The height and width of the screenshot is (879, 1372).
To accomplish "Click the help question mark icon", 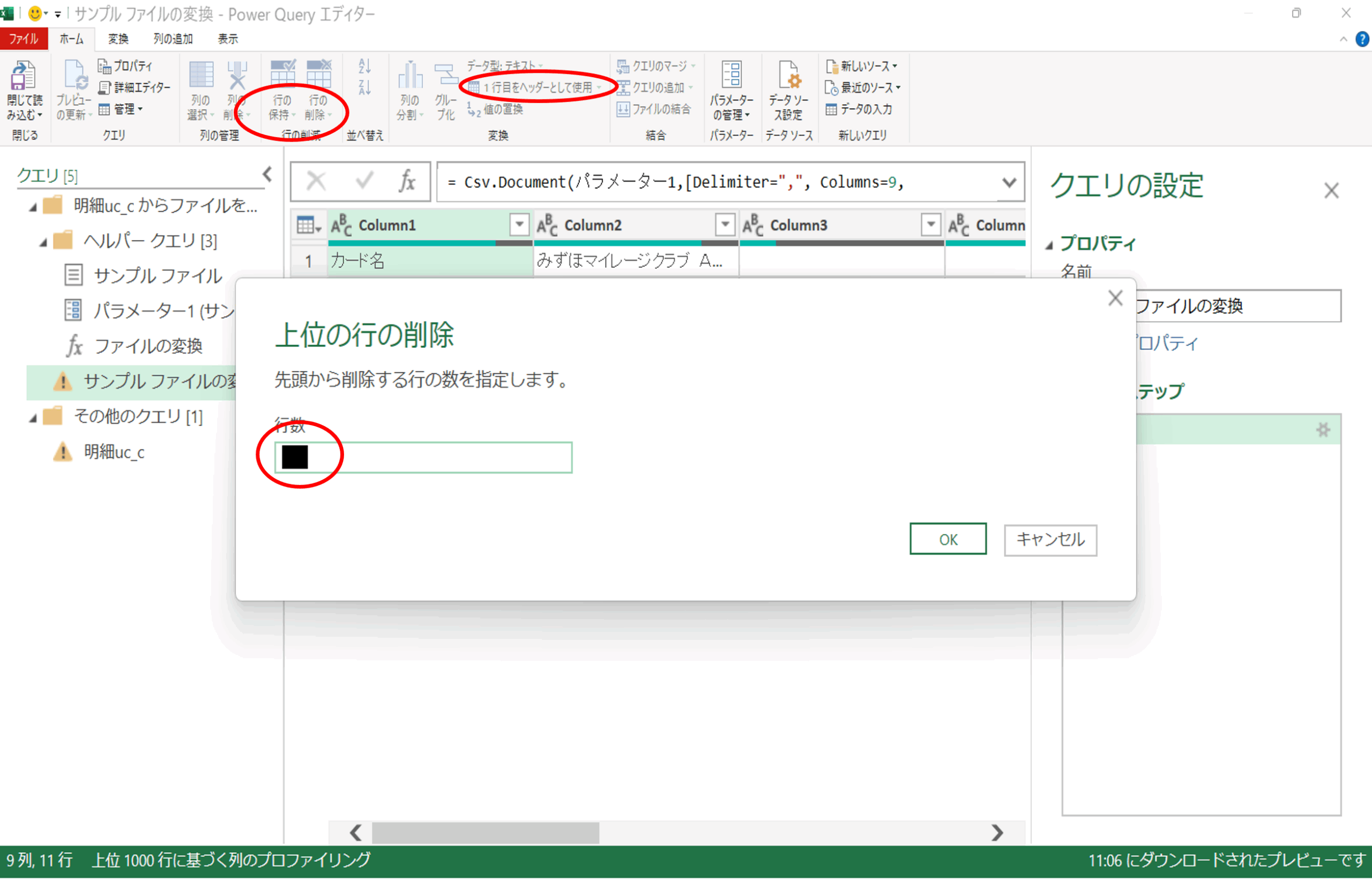I will [1362, 39].
